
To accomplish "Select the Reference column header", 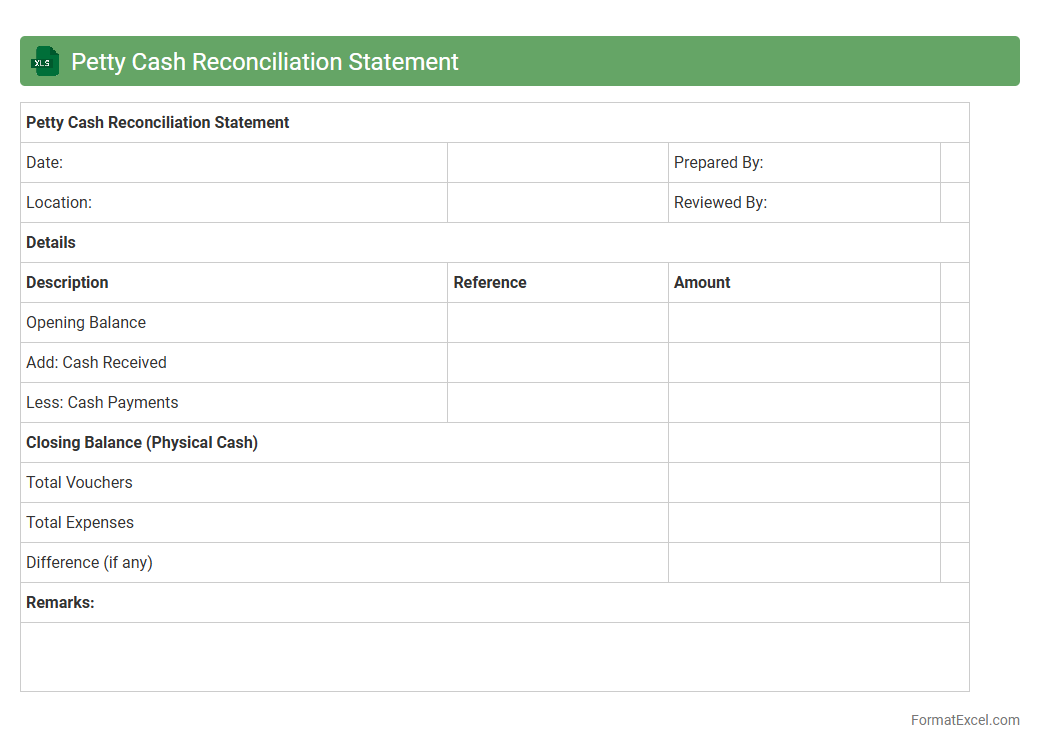I will [557, 283].
